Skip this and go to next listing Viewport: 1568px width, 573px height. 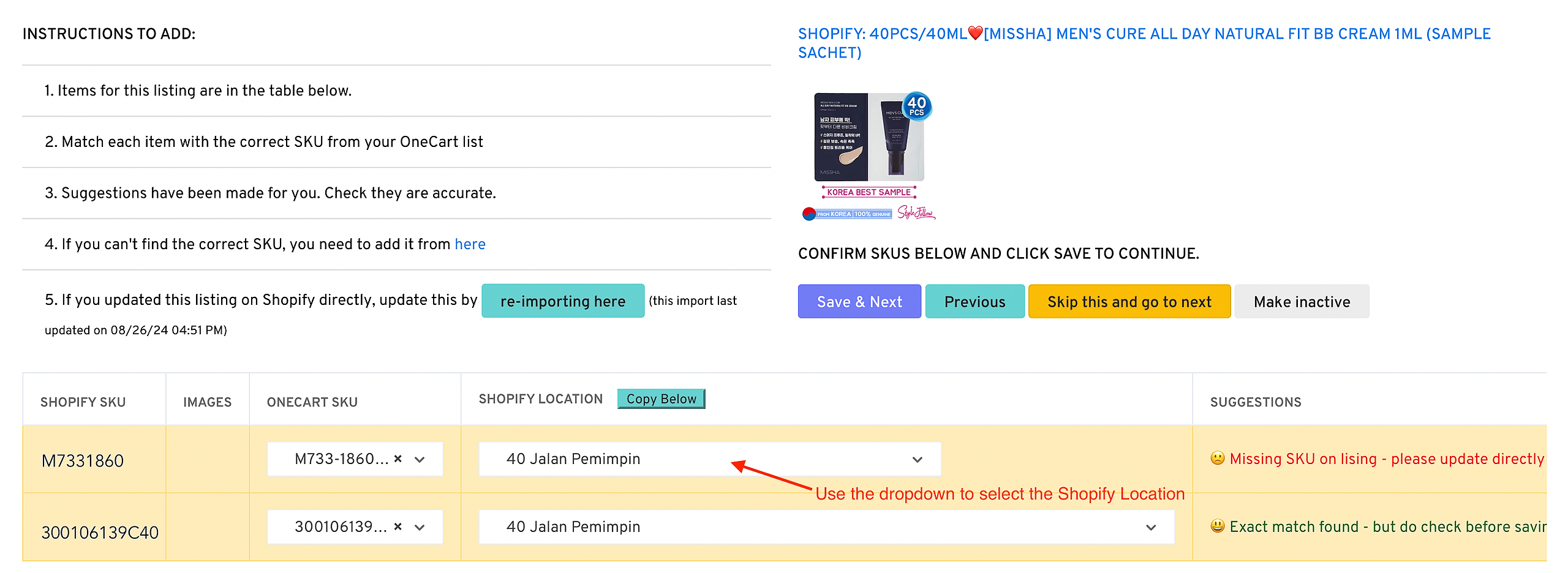[x=1129, y=302]
